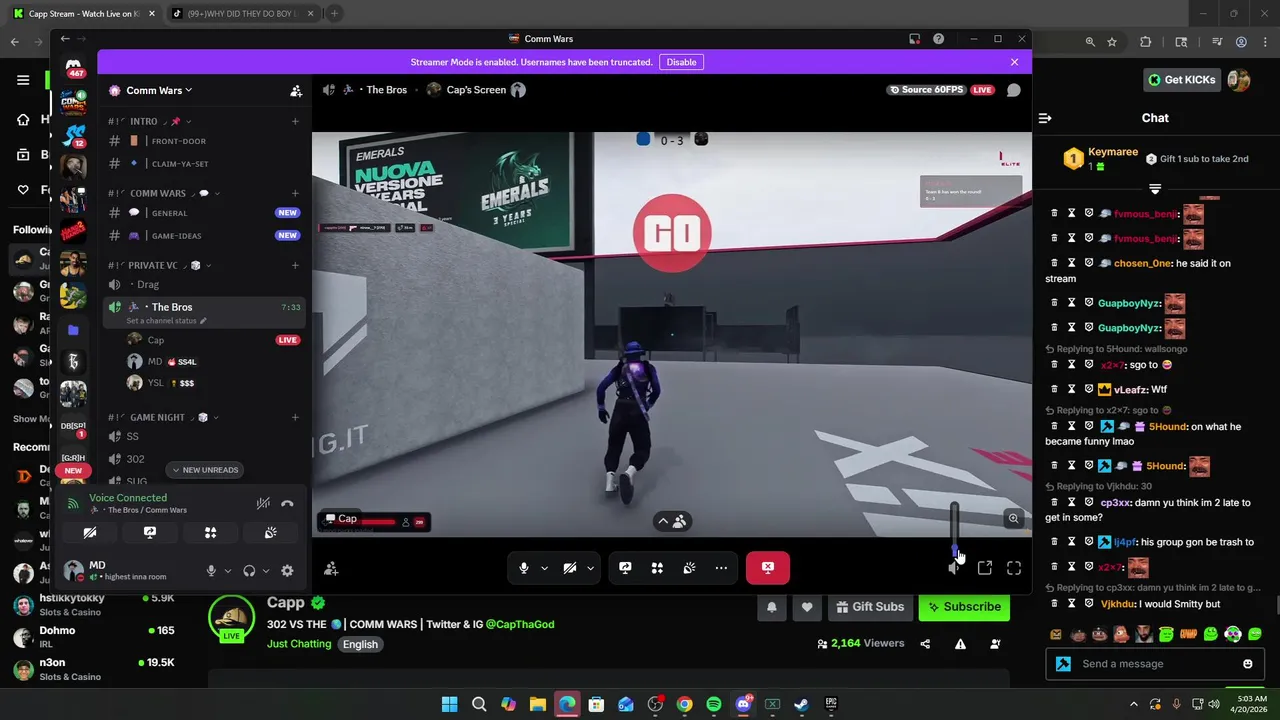
Task: Open Discord user settings gear
Action: [x=287, y=571]
